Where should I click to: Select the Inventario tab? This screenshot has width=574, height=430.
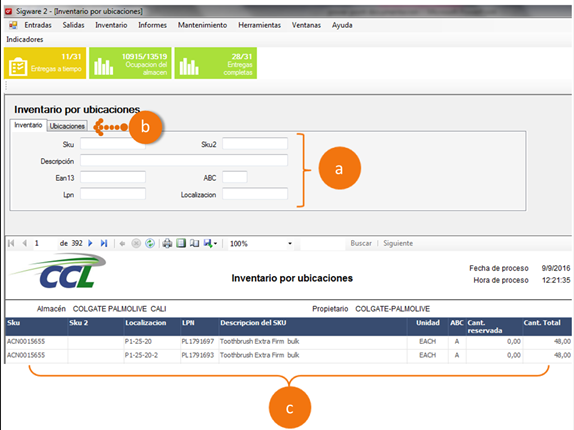(28, 125)
